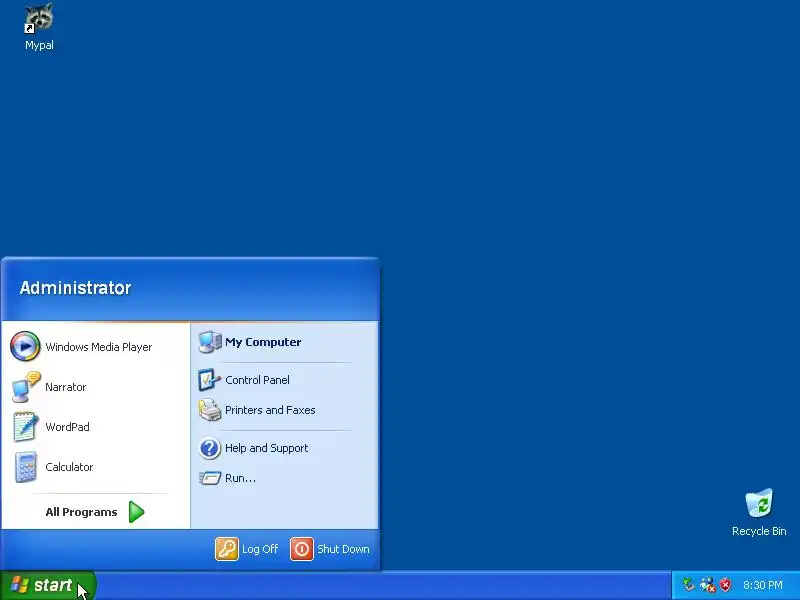Click the Safely Remove Hardware tray icon

tap(689, 585)
